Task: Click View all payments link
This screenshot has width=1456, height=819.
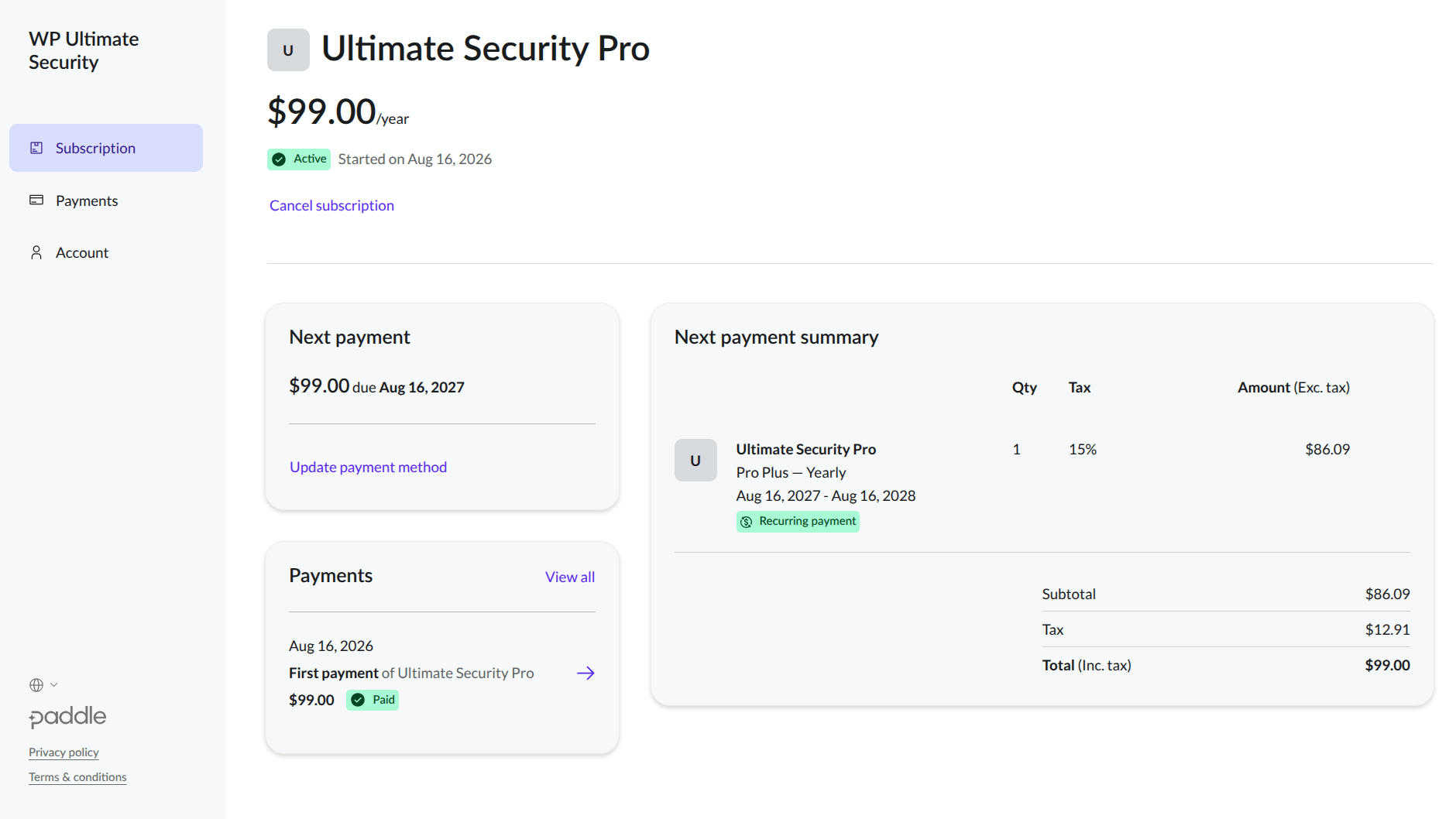Action: tap(570, 577)
